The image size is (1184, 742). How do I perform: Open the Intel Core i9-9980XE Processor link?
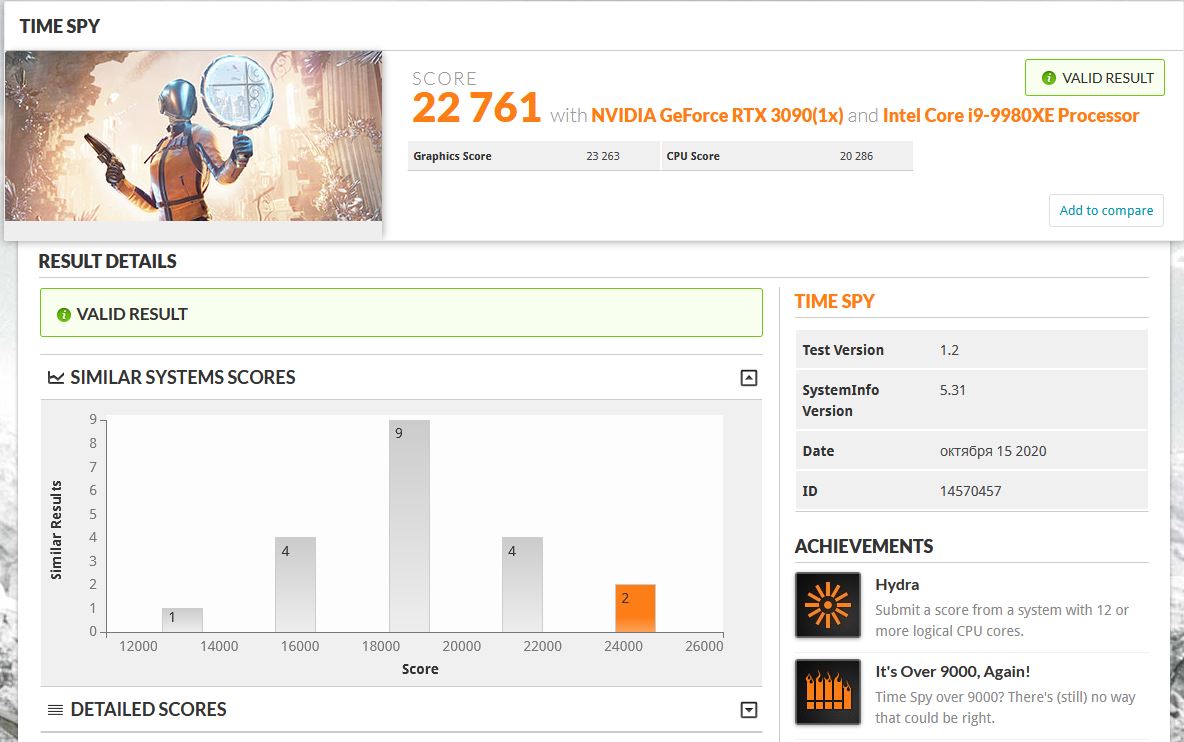[x=1013, y=115]
